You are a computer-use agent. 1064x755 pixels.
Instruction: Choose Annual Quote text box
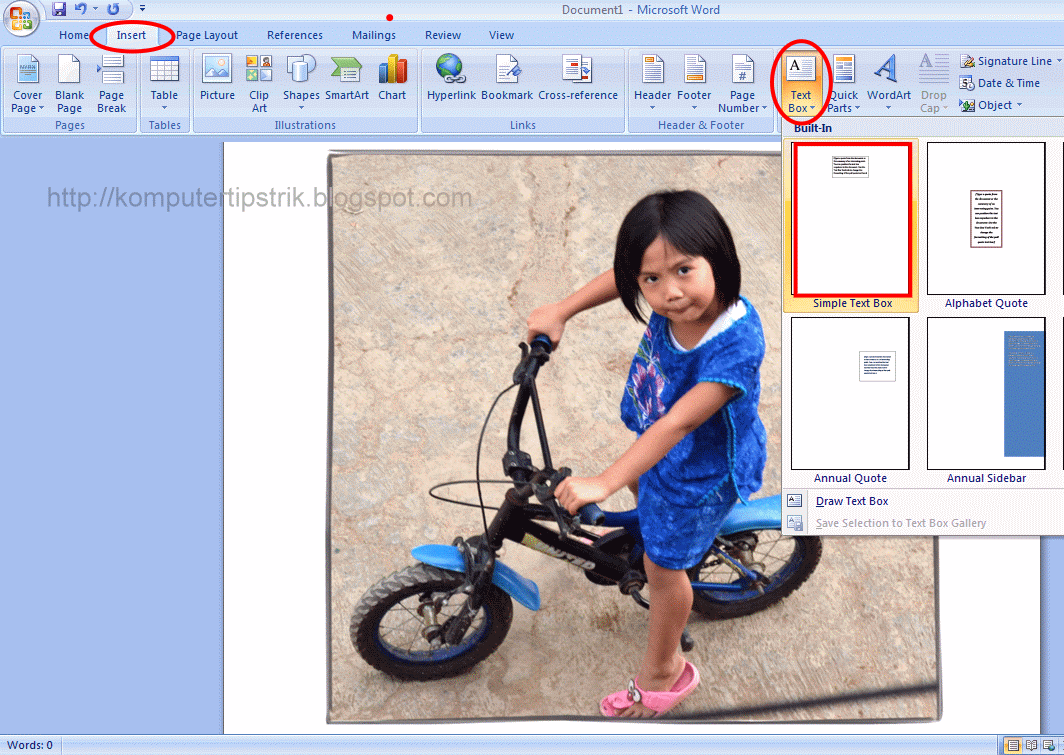[850, 400]
